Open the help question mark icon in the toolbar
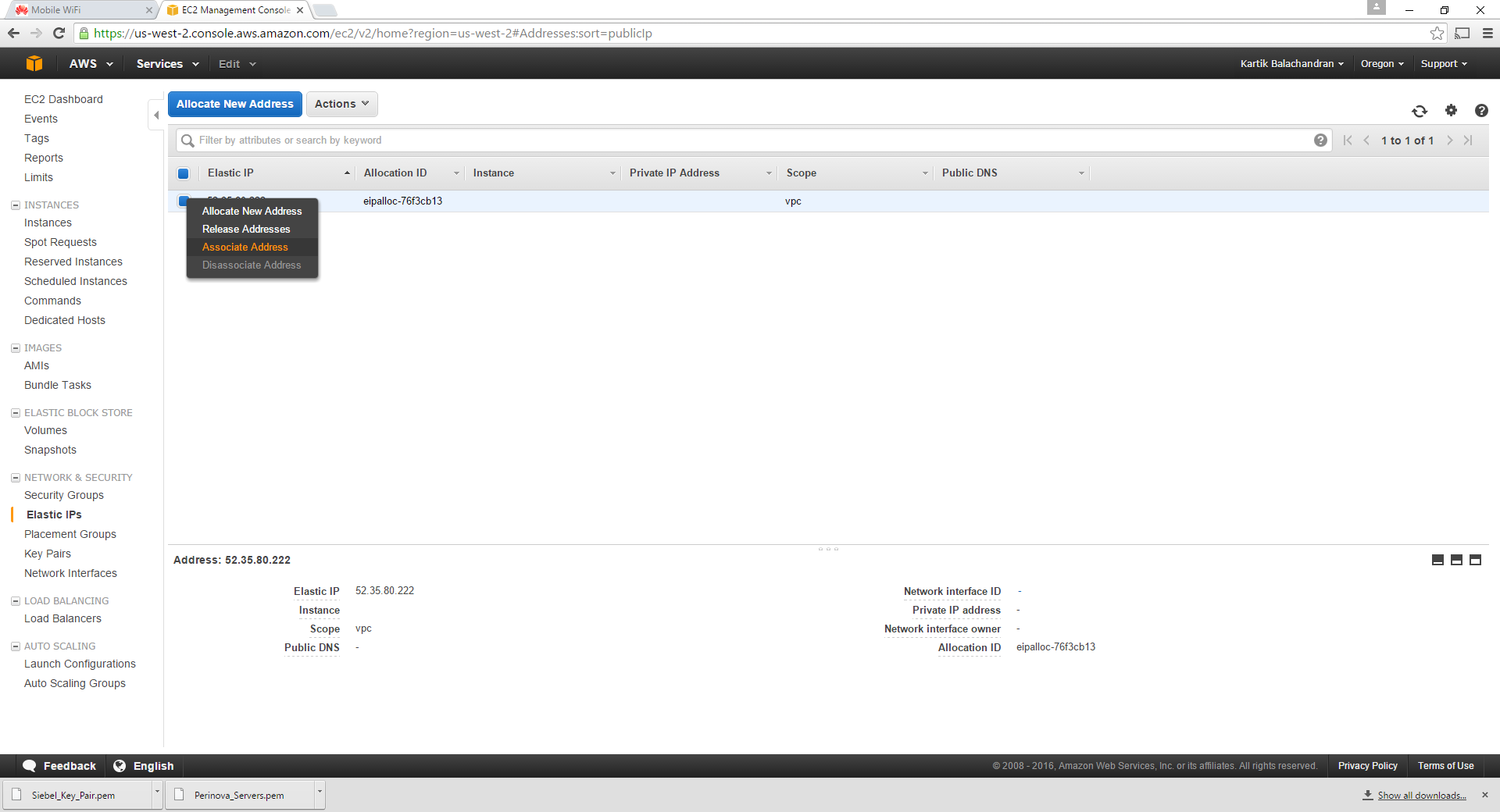 pyautogui.click(x=1481, y=110)
